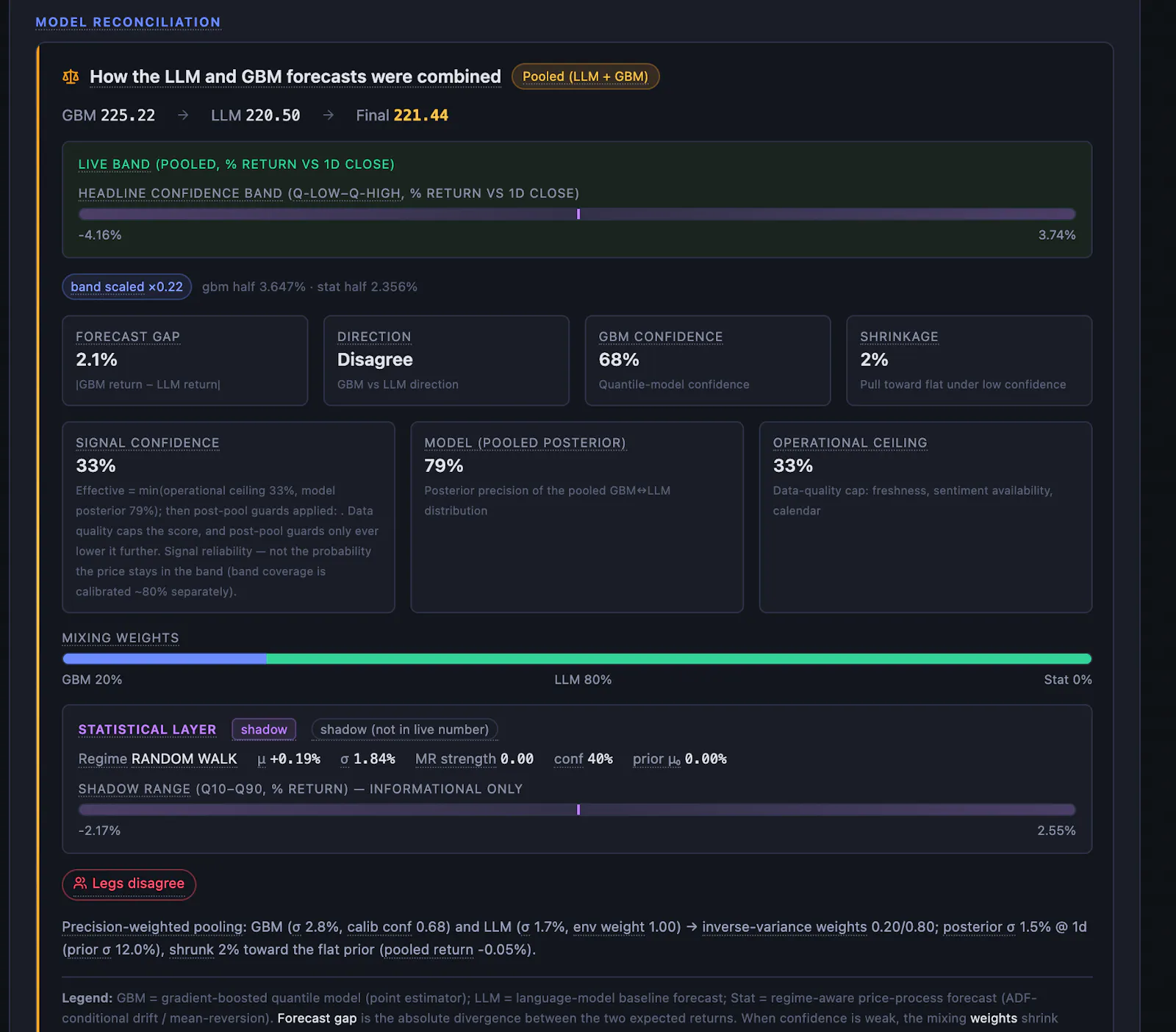Click the LLM 80% weight label
1176x1032 pixels.
point(583,680)
